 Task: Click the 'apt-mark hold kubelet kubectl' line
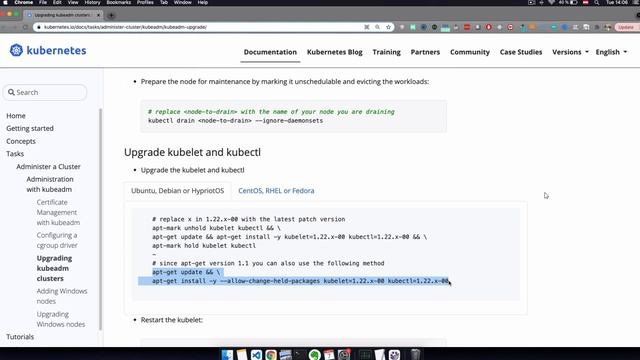(204, 245)
